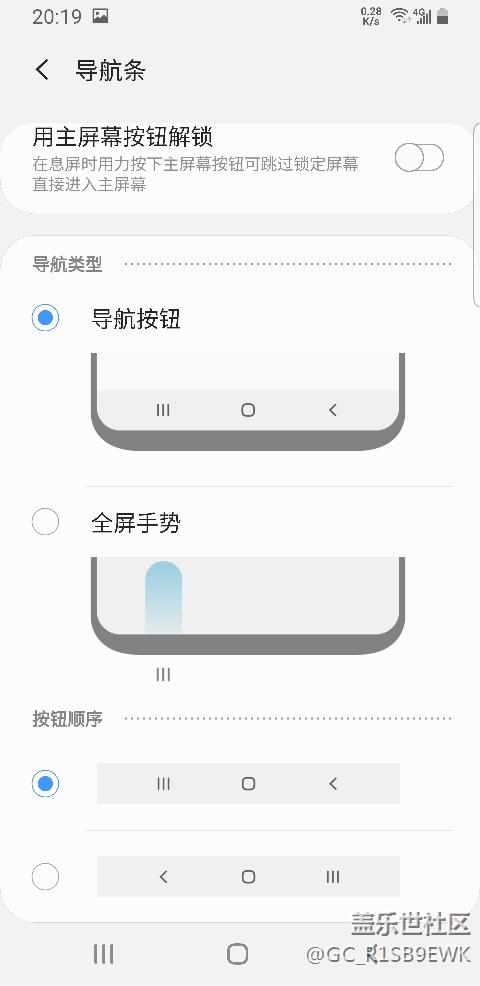Screen dimensions: 480x986
Task: Select 导航按钮 navigation type radio
Action: (45, 318)
